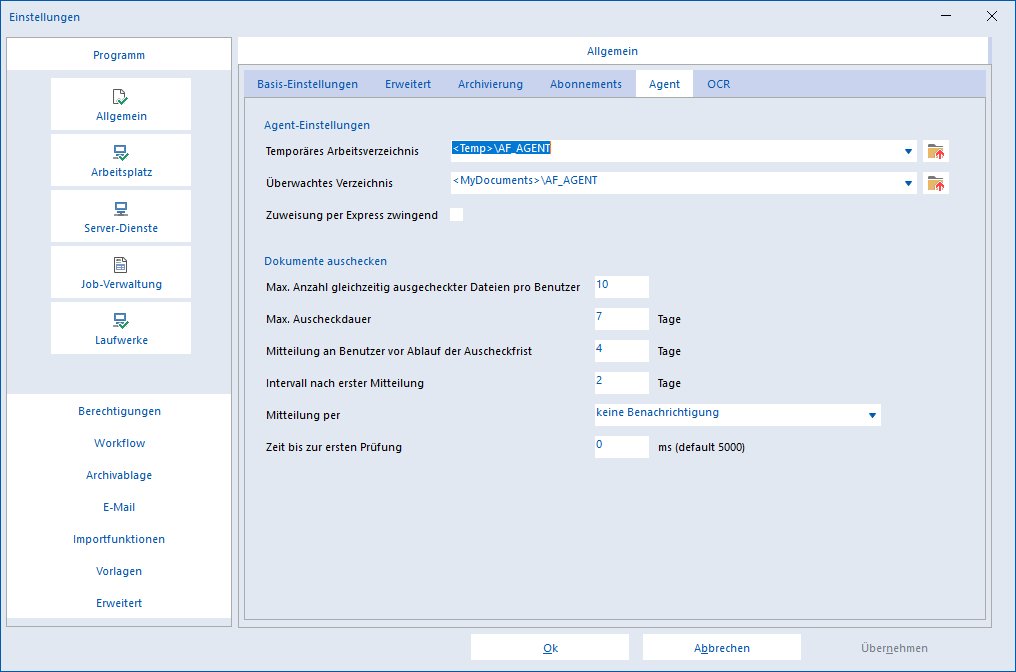Viewport: 1016px width, 672px height.
Task: Browse folder for Temporäres Arbeitsverzeichnis
Action: (936, 152)
